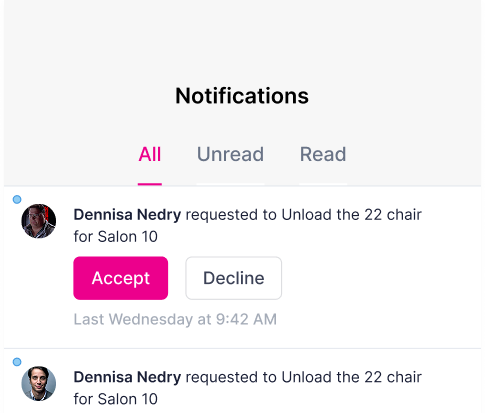Viewport: 485px width, 413px height.
Task: Open the Unread notifications tab
Action: pyautogui.click(x=230, y=154)
